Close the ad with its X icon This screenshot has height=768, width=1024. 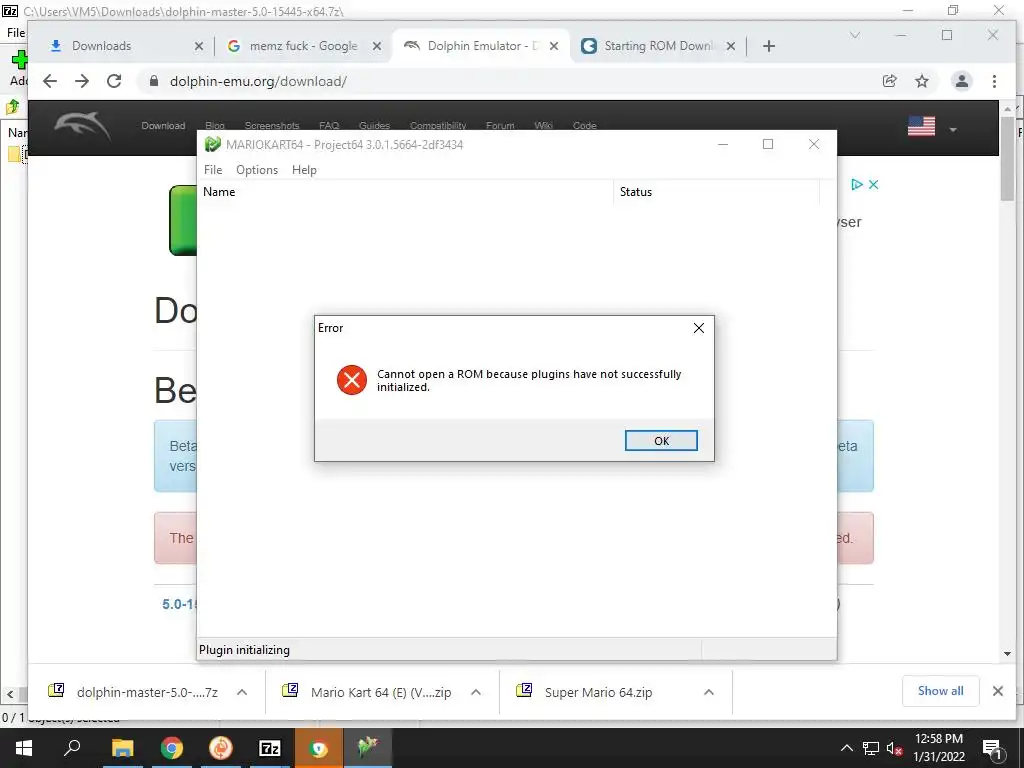pos(874,185)
